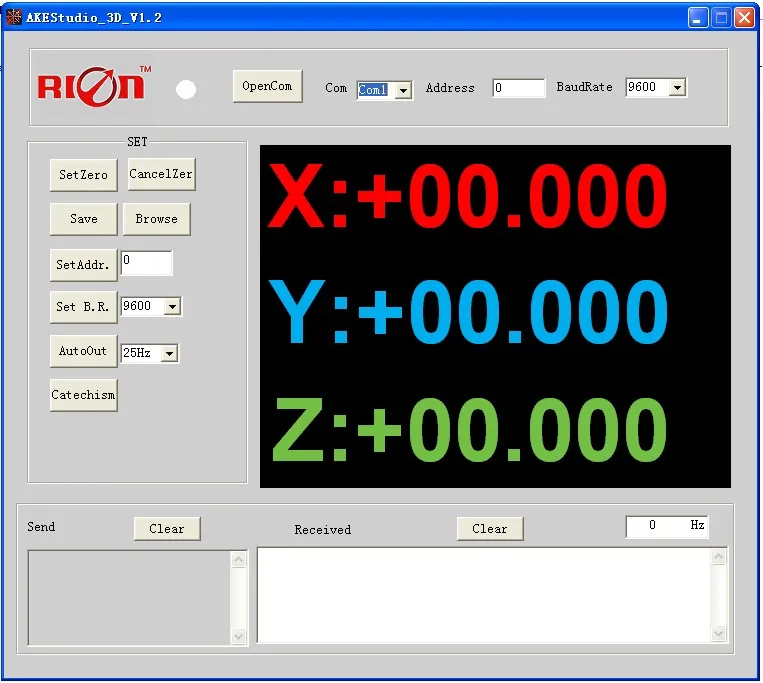Open the Com port dropdown
This screenshot has width=763, height=683.
pos(403,90)
